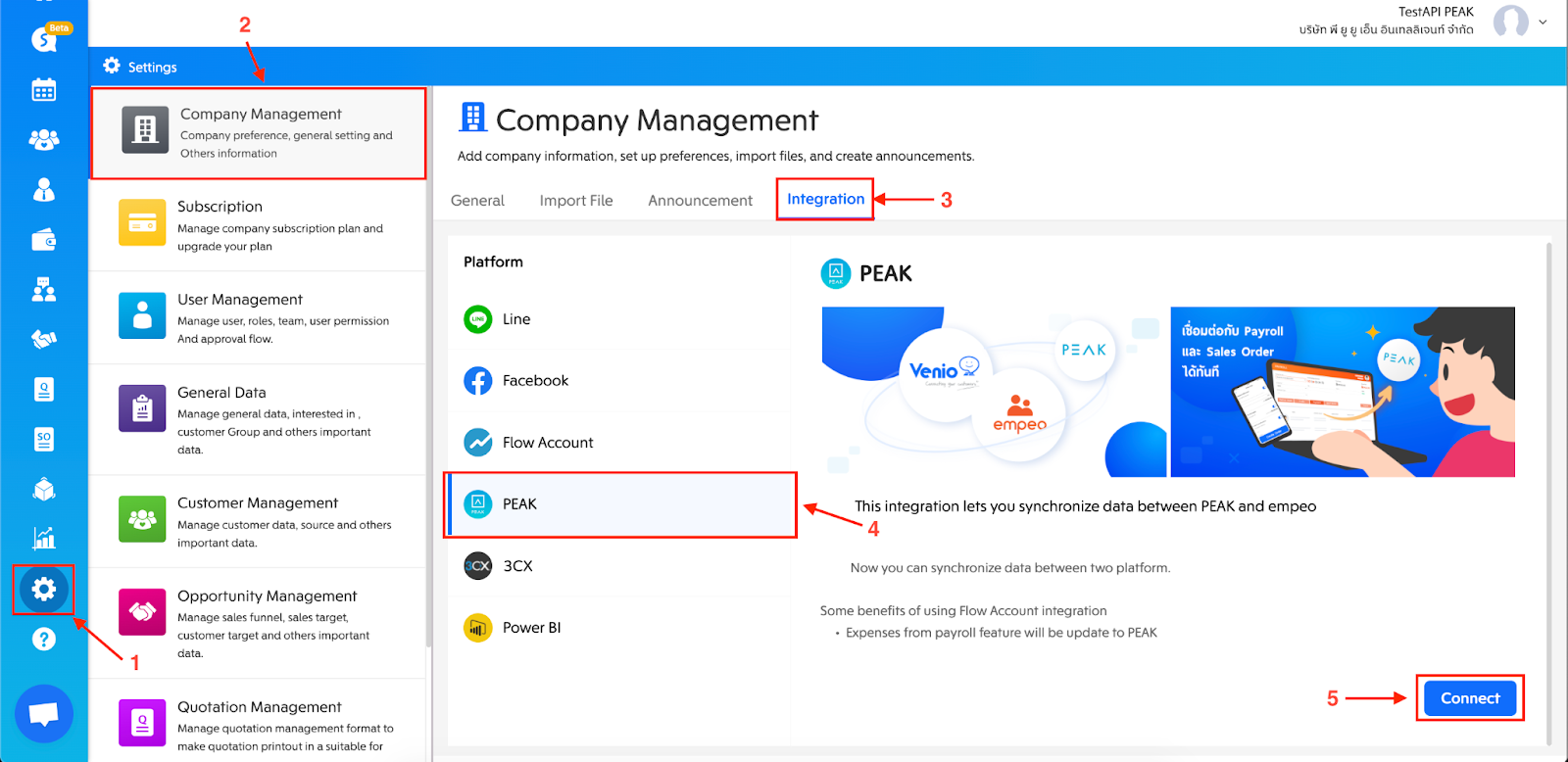Click the Settings header gear icon
This screenshot has height=762, width=1568.
[112, 66]
